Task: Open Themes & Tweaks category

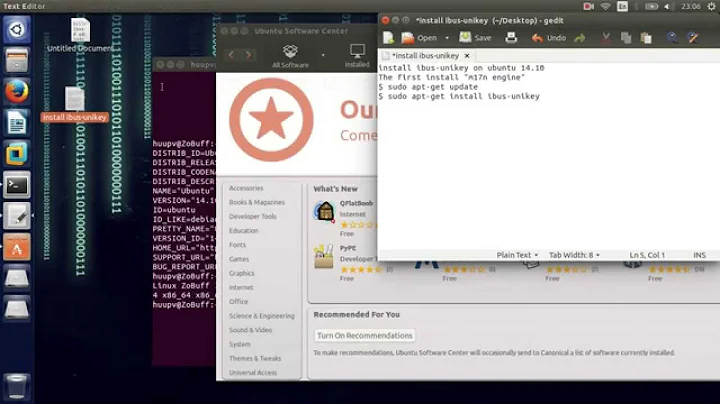Action: pos(255,359)
